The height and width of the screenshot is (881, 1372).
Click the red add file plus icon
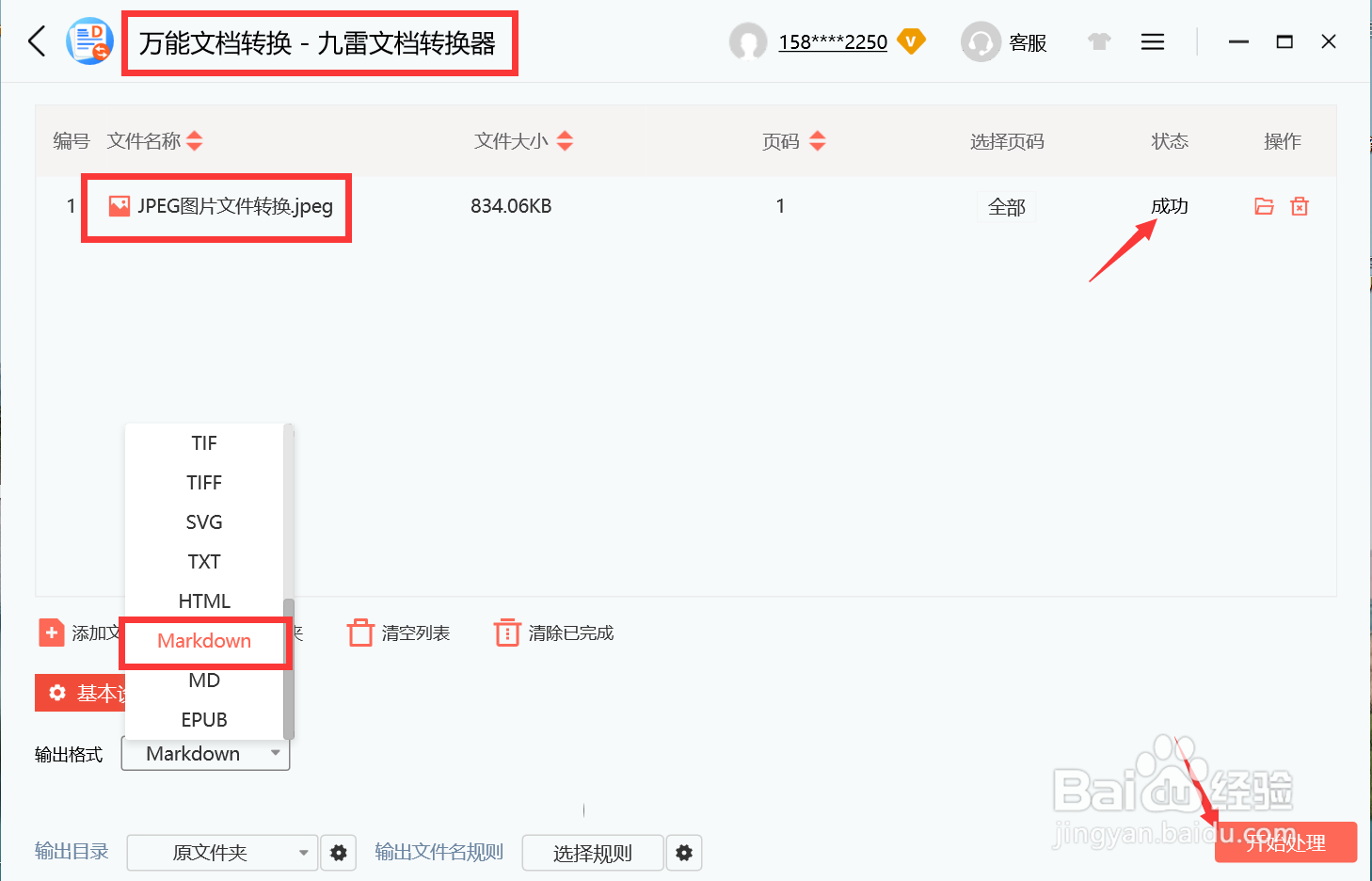pos(52,633)
